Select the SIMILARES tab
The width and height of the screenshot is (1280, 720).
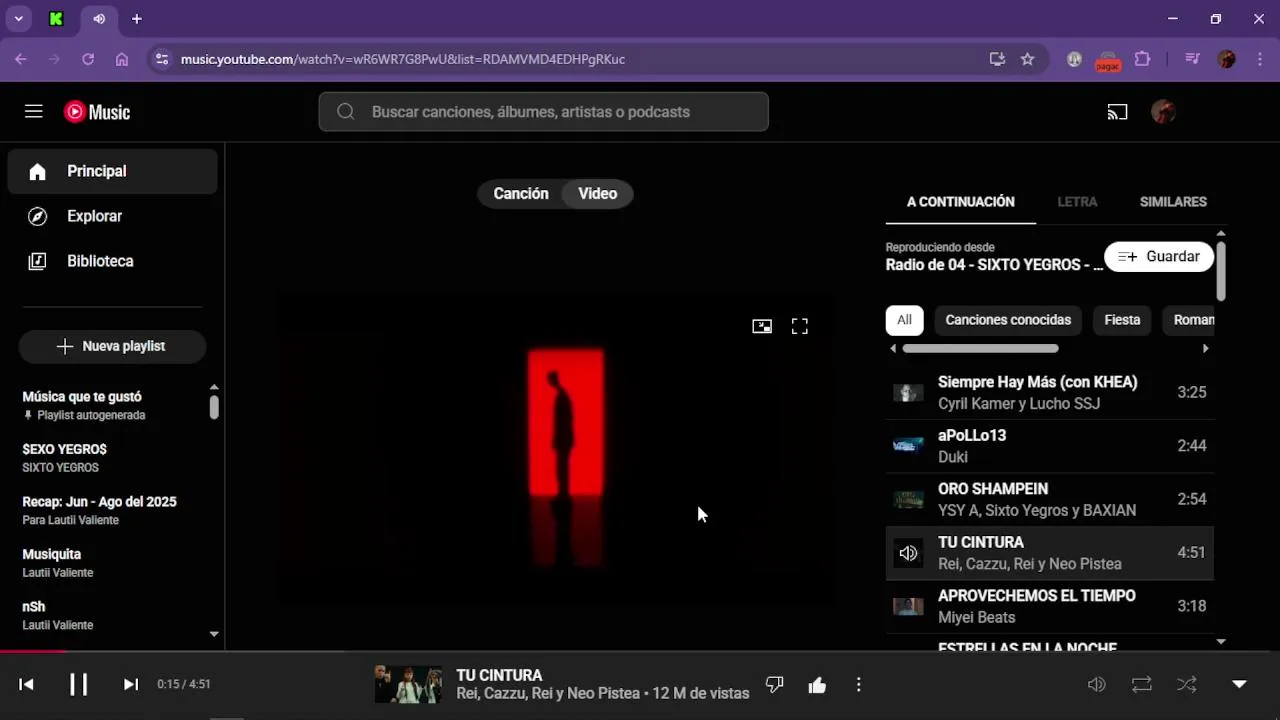click(x=1173, y=202)
